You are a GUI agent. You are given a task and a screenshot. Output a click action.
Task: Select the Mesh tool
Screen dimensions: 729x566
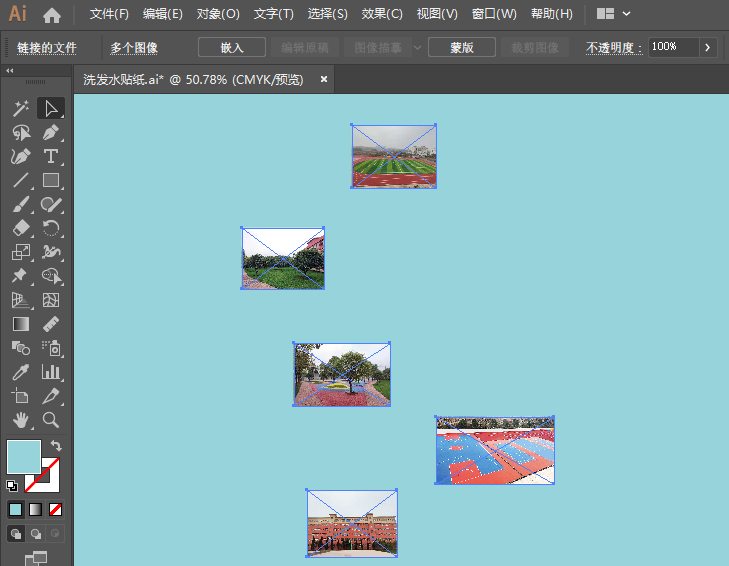click(51, 300)
